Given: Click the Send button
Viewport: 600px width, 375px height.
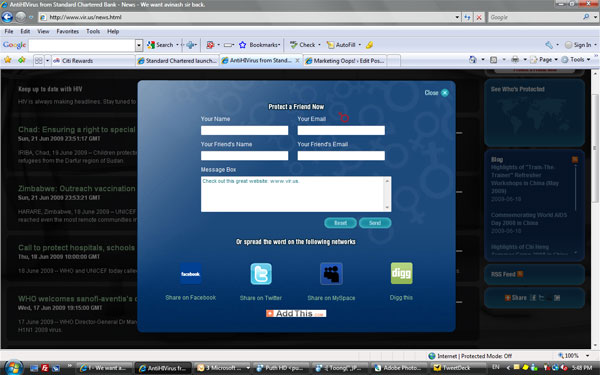Looking at the screenshot, I should [375, 223].
